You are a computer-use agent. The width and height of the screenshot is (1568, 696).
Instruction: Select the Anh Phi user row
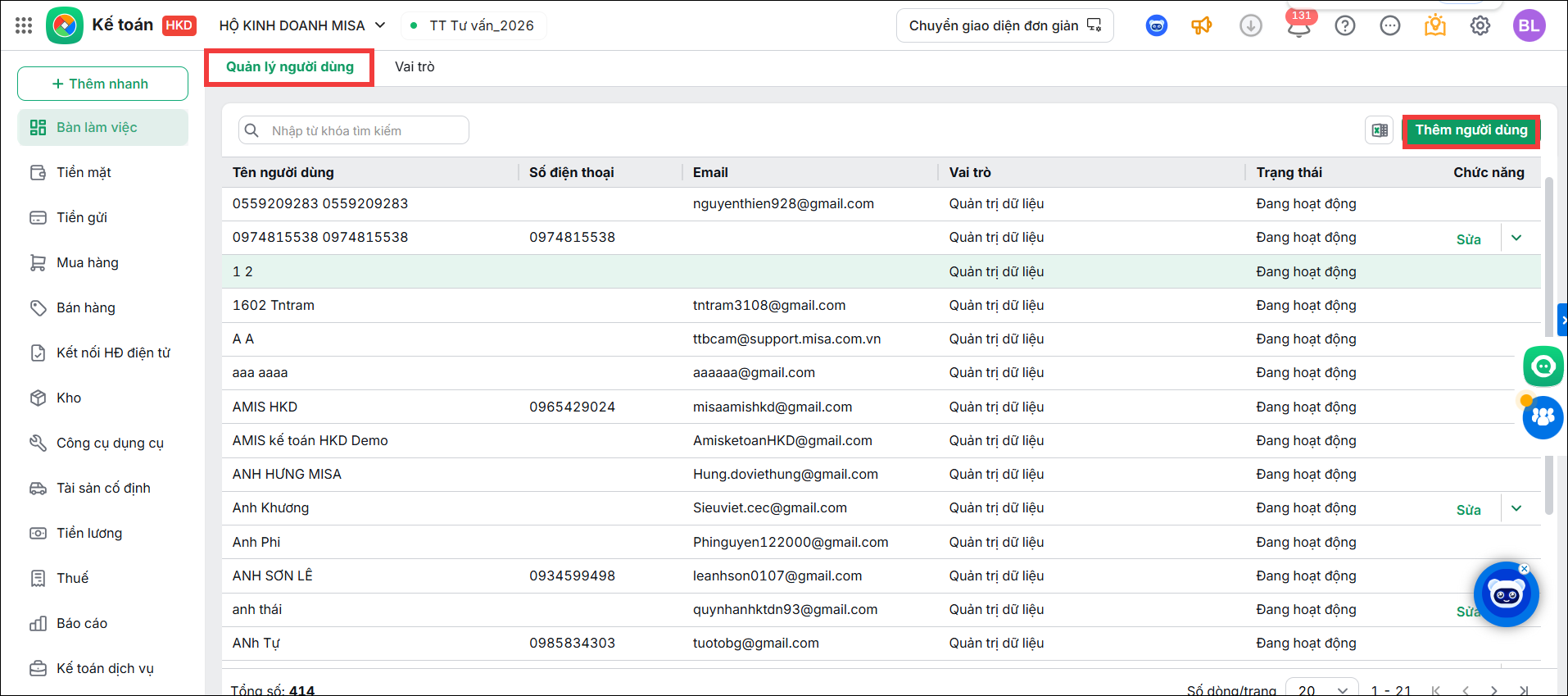point(881,542)
